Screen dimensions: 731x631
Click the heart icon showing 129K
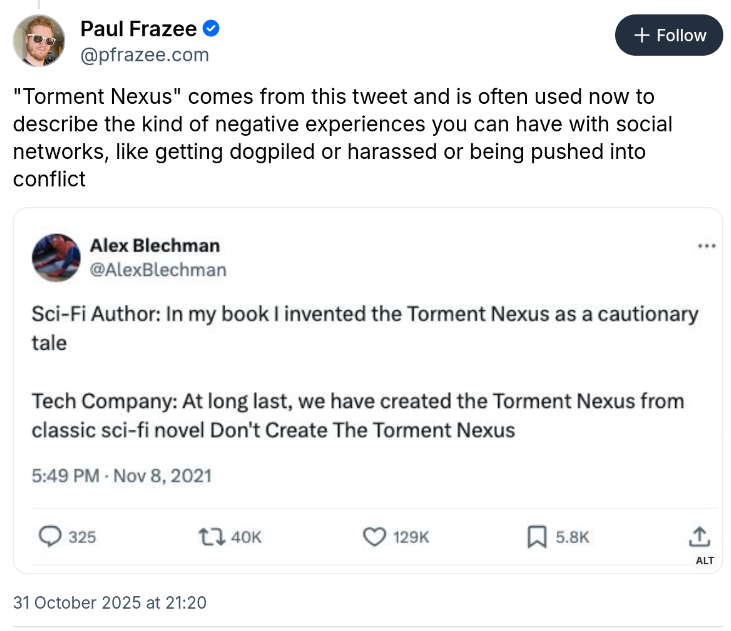point(374,537)
